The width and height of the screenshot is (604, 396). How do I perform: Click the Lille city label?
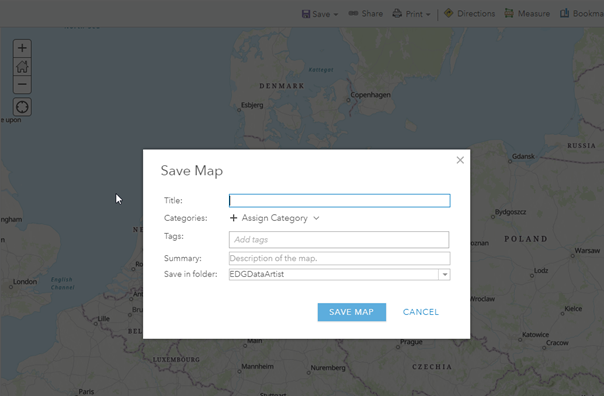point(104,319)
